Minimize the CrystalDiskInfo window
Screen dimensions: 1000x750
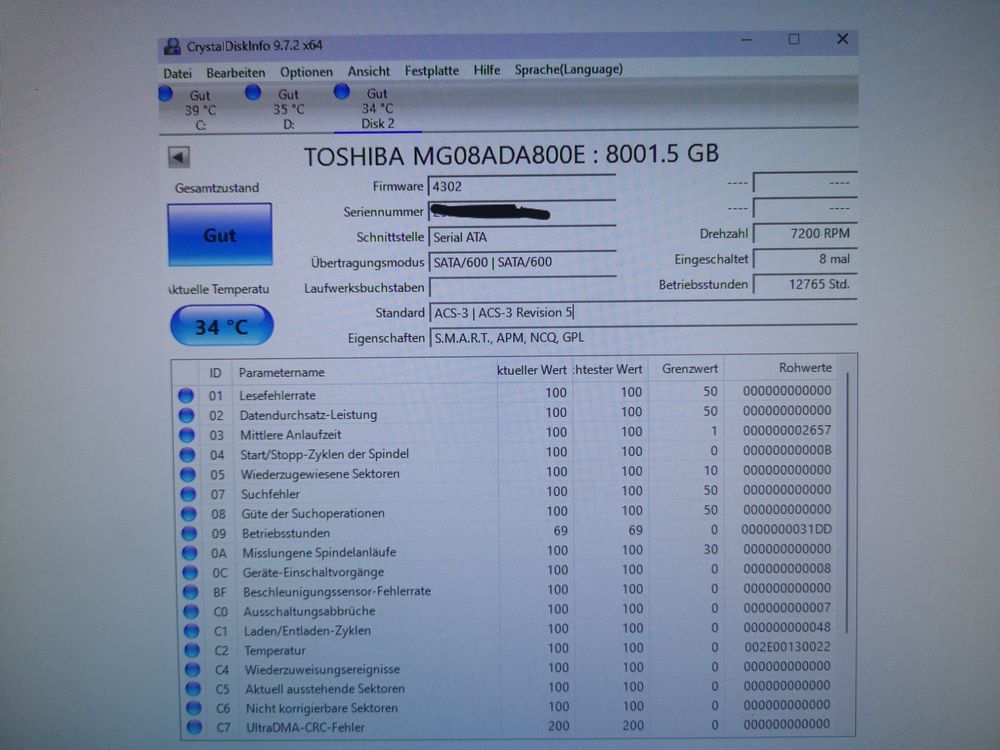tap(746, 40)
